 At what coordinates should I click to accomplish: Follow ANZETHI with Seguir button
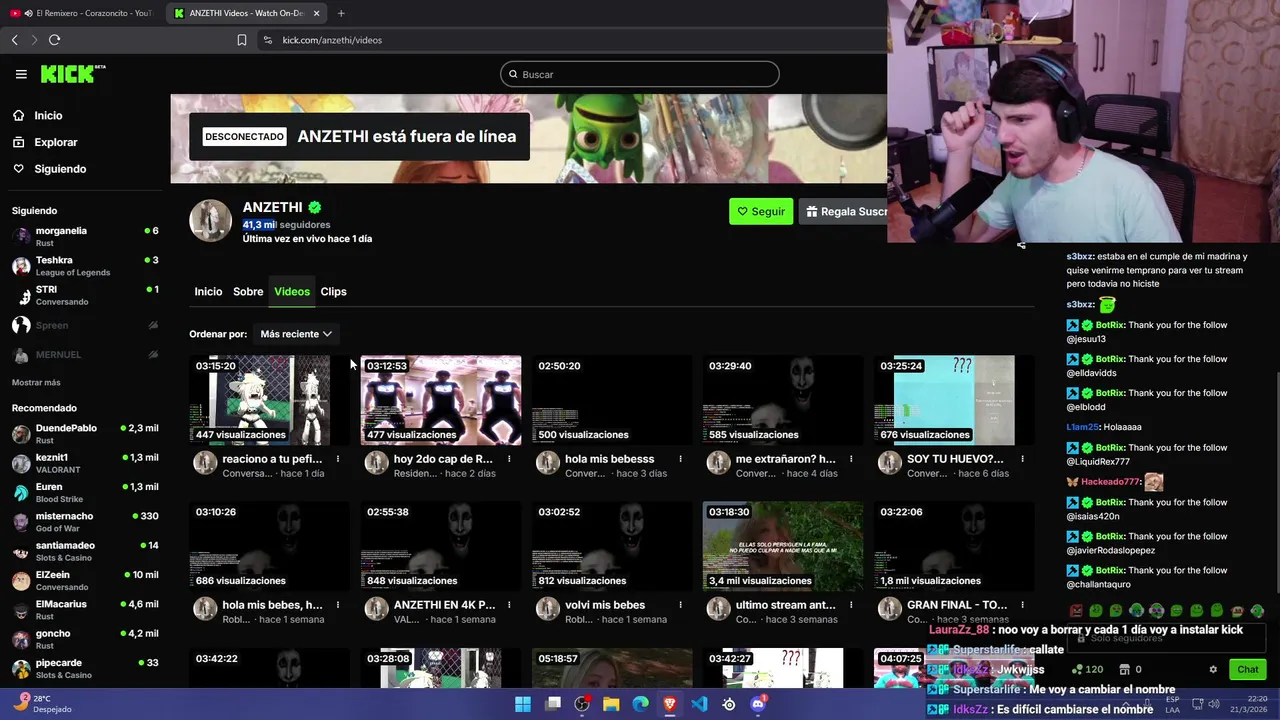pos(761,211)
